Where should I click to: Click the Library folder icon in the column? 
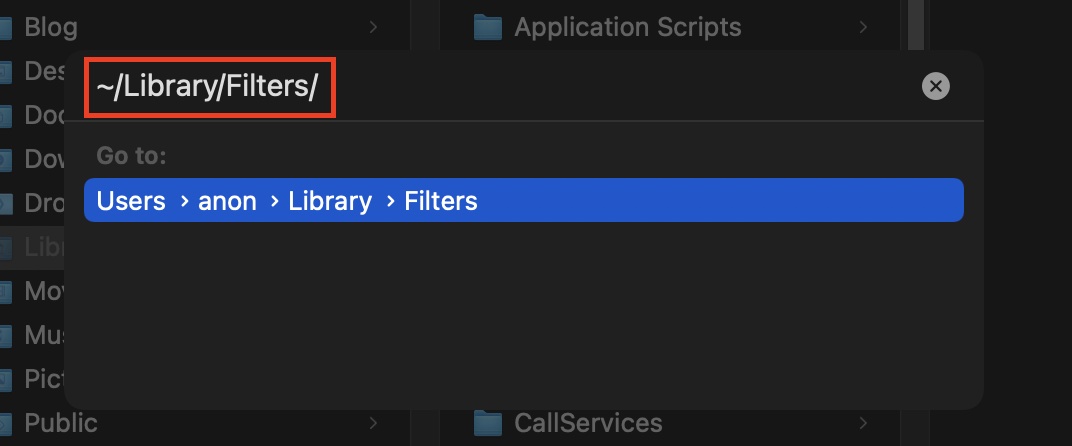5,248
